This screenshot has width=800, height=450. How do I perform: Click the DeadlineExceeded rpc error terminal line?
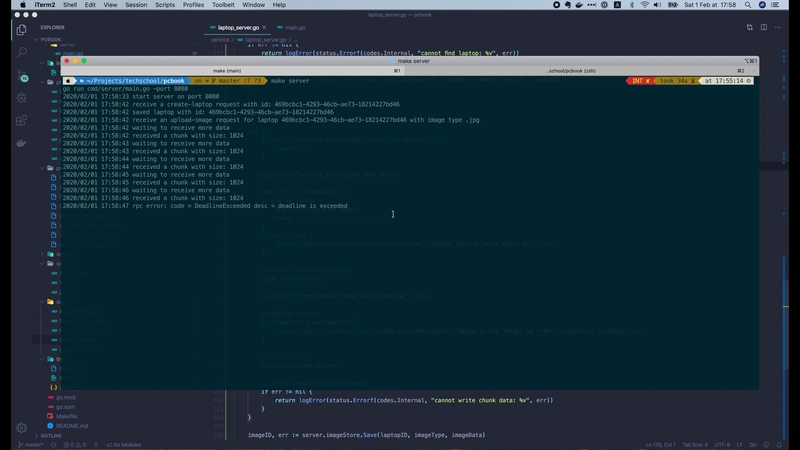205,206
